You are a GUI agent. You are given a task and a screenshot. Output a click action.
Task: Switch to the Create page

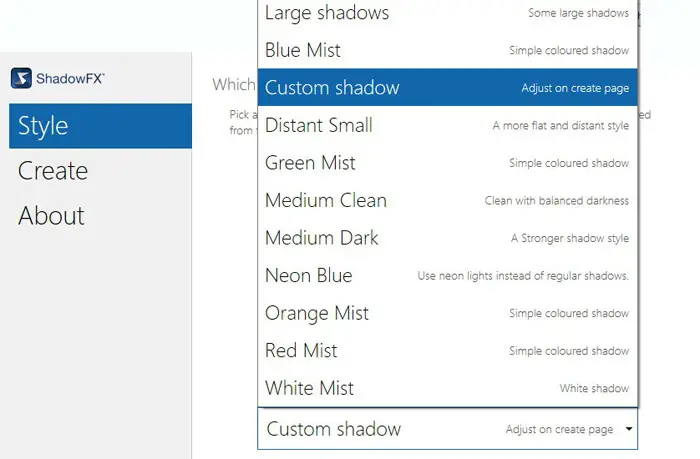53,171
